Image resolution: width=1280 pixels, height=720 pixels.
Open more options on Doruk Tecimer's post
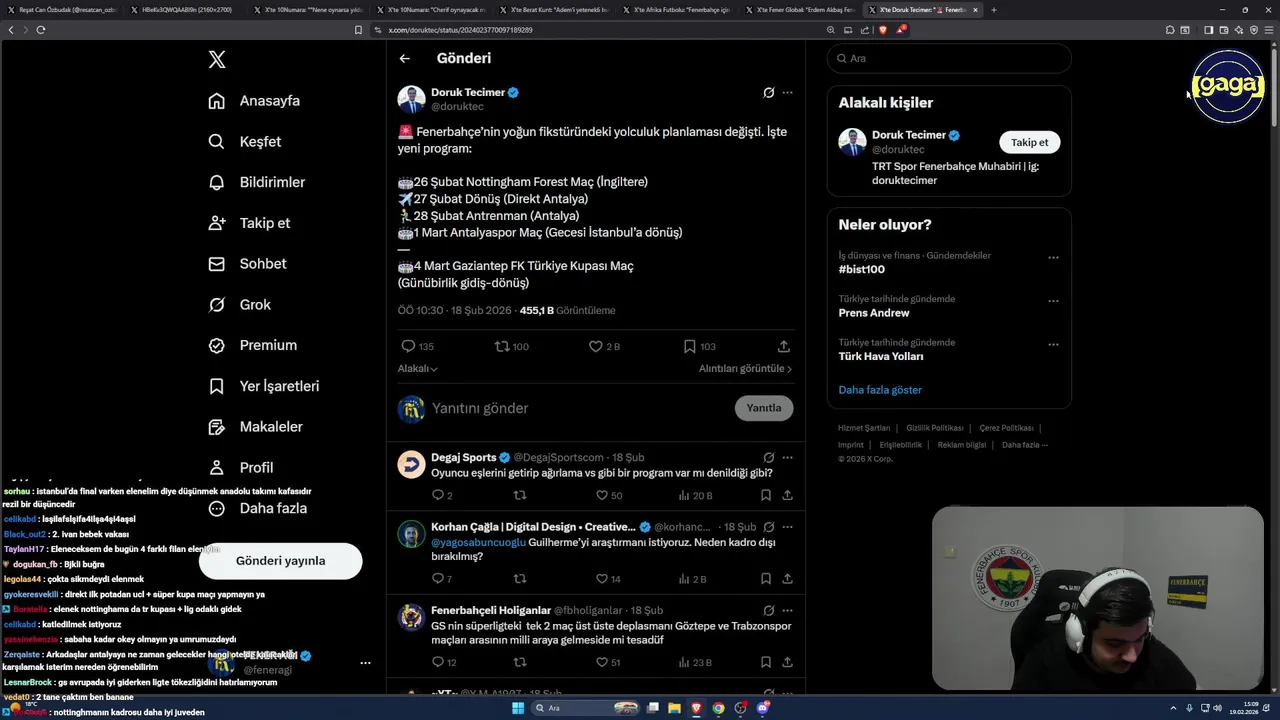788,92
